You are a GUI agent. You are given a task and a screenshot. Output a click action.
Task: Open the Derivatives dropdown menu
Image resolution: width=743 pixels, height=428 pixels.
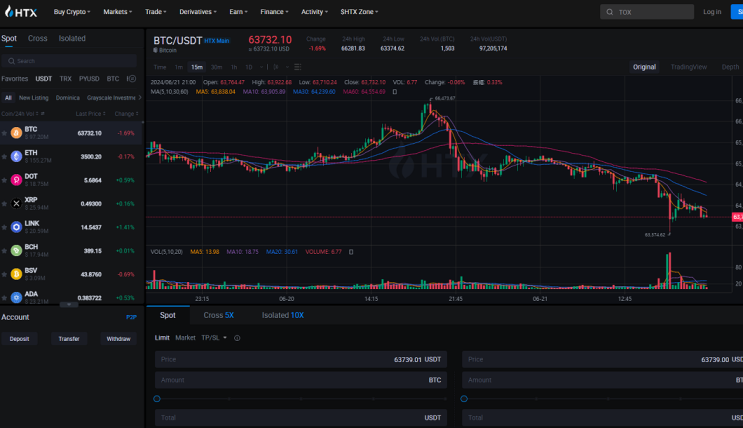(x=198, y=12)
